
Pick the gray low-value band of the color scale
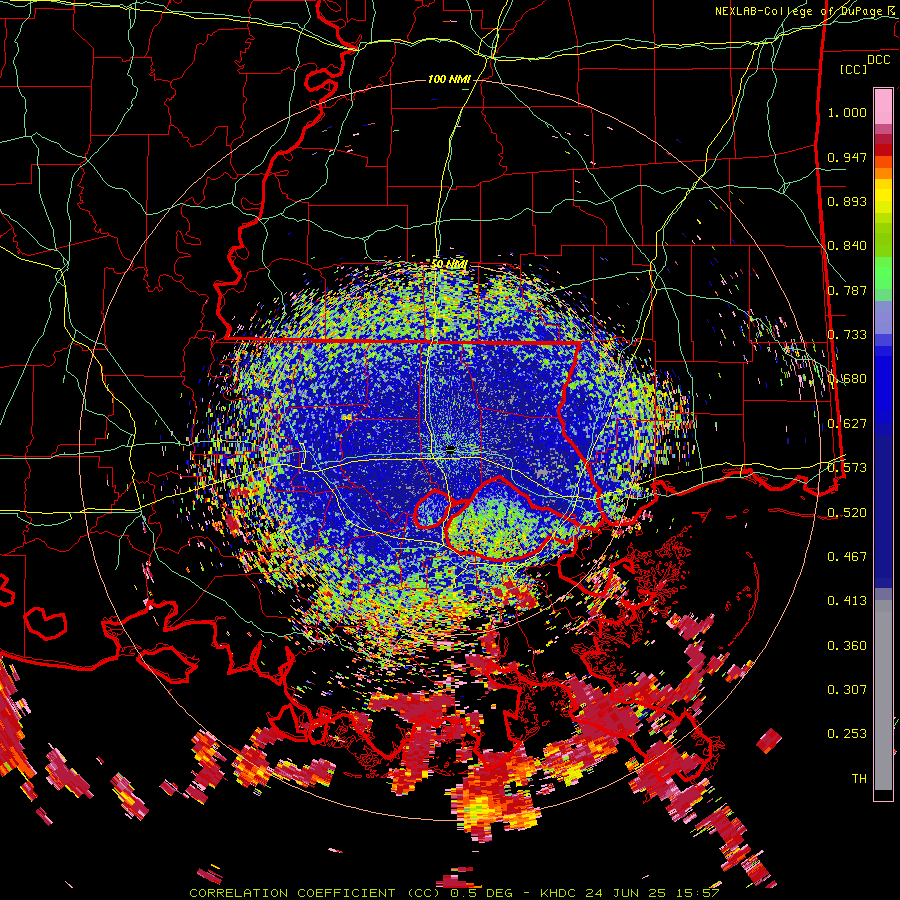click(x=883, y=695)
